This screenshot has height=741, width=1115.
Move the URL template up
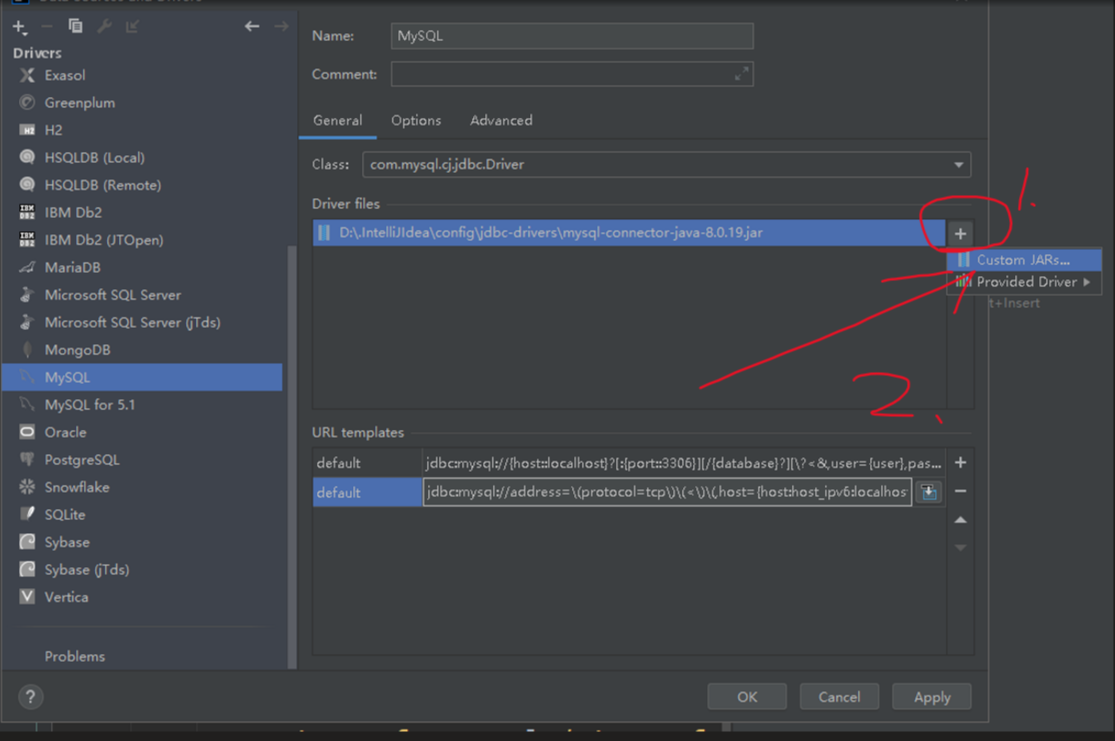pyautogui.click(x=960, y=520)
